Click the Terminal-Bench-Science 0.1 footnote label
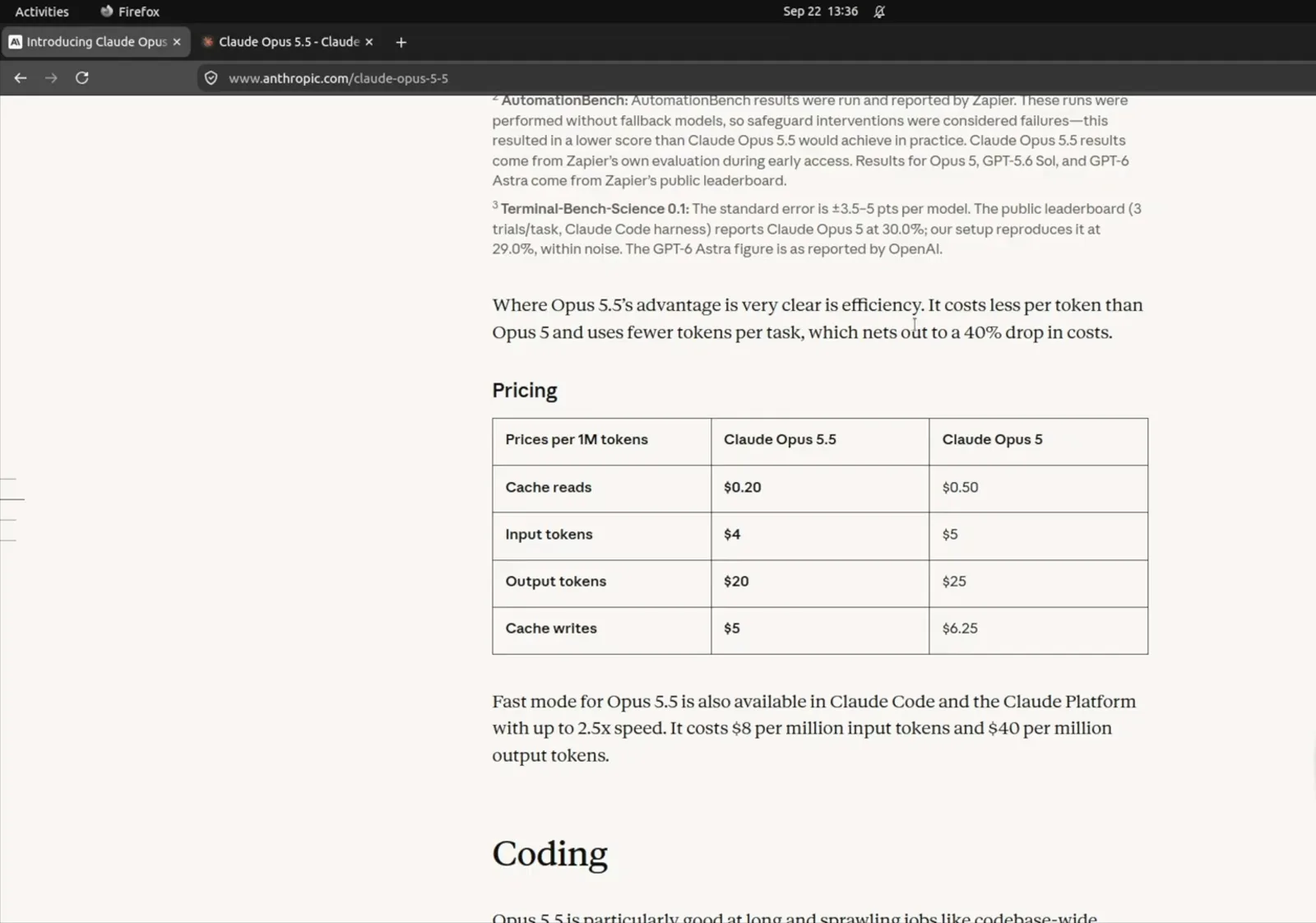Image resolution: width=1316 pixels, height=923 pixels. tap(595, 209)
